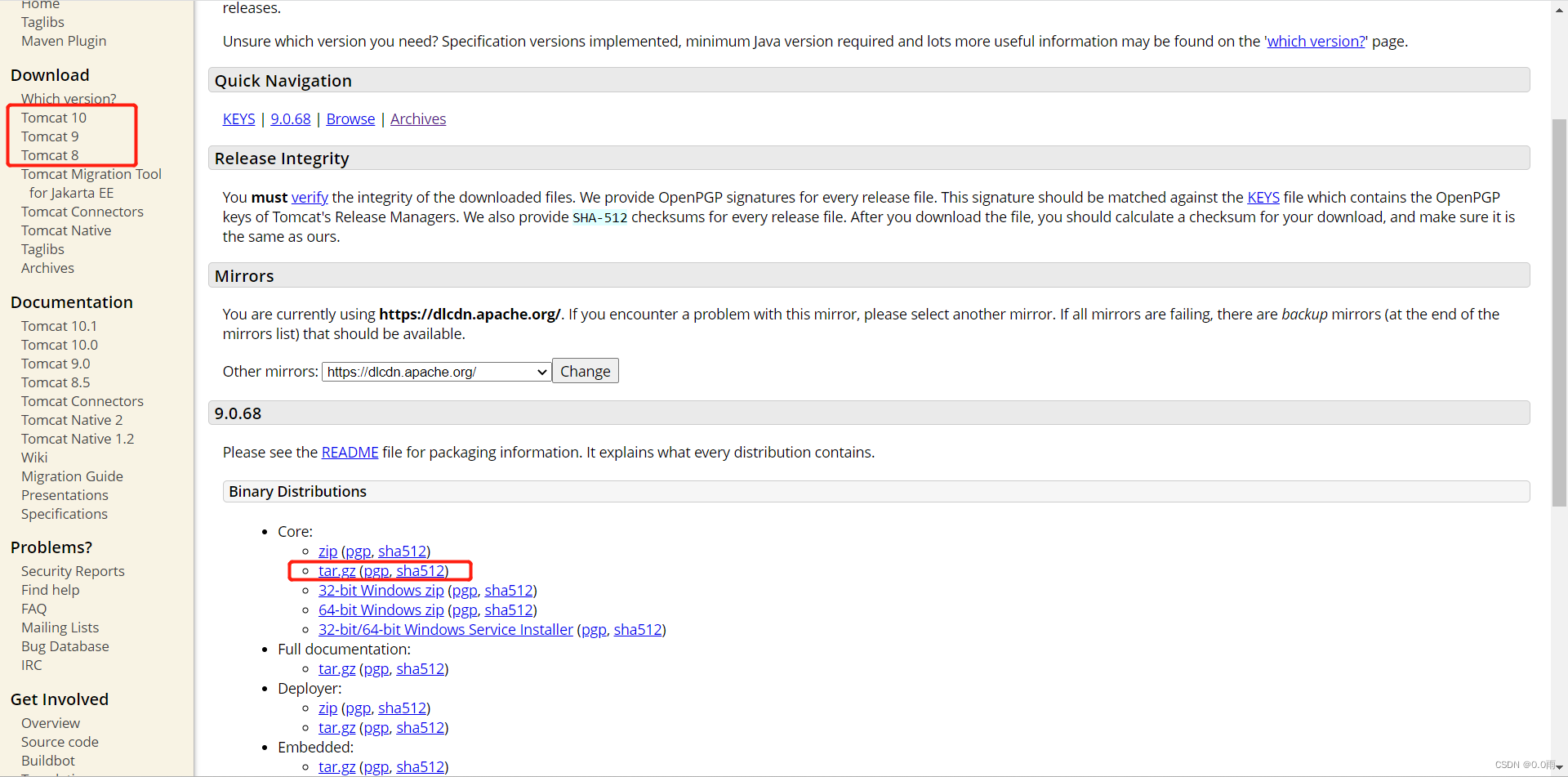This screenshot has height=777, width=1568.
Task: Open Tomcat Native 2 documentation
Action: (x=72, y=420)
